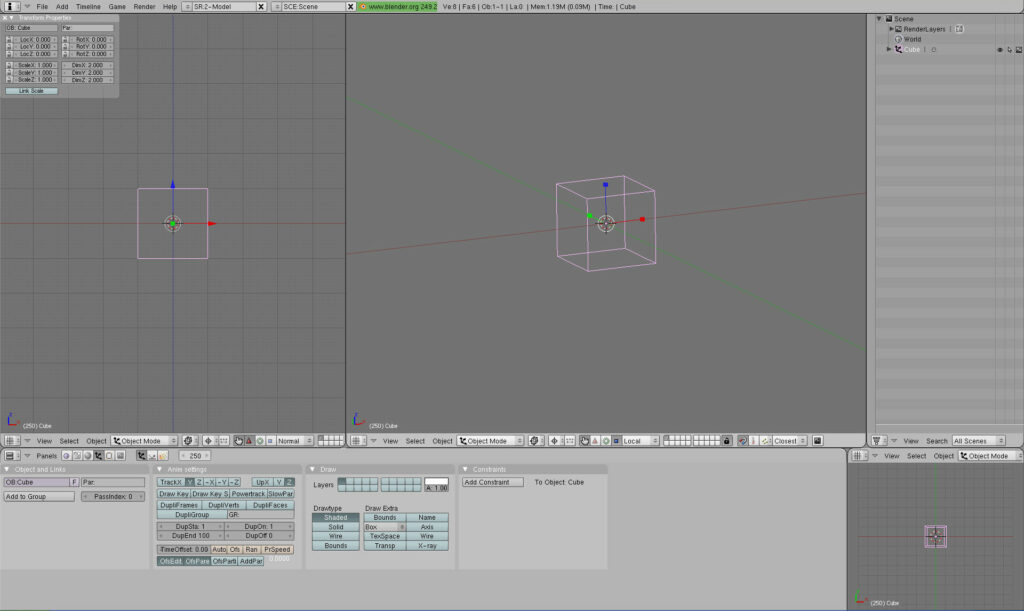Viewport: 1024px width, 611px height.
Task: Open Local orientation dropdown in center view
Action: (x=640, y=441)
